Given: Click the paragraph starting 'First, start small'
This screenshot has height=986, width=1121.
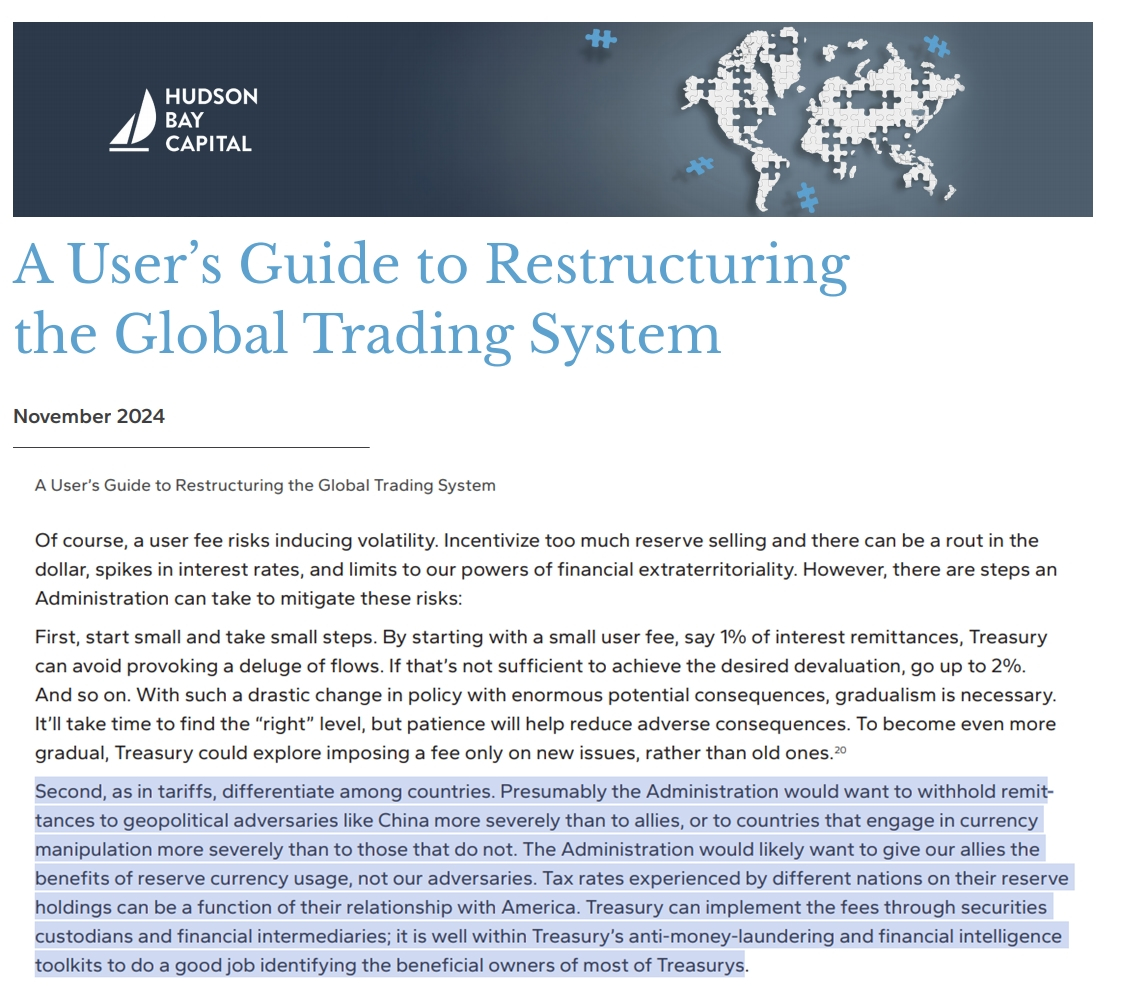Looking at the screenshot, I should tap(545, 694).
